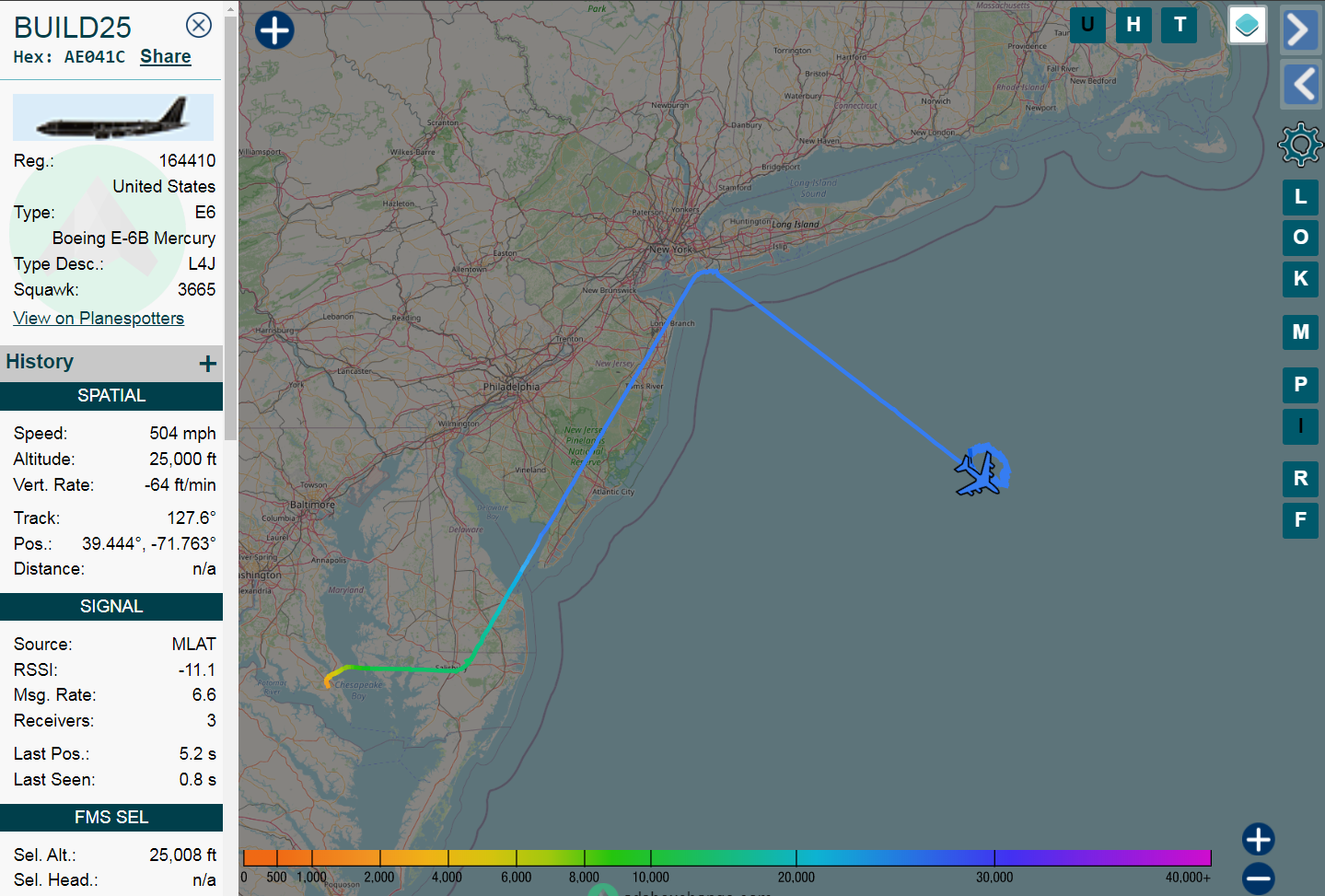Toggle the K map option

[x=1300, y=279]
